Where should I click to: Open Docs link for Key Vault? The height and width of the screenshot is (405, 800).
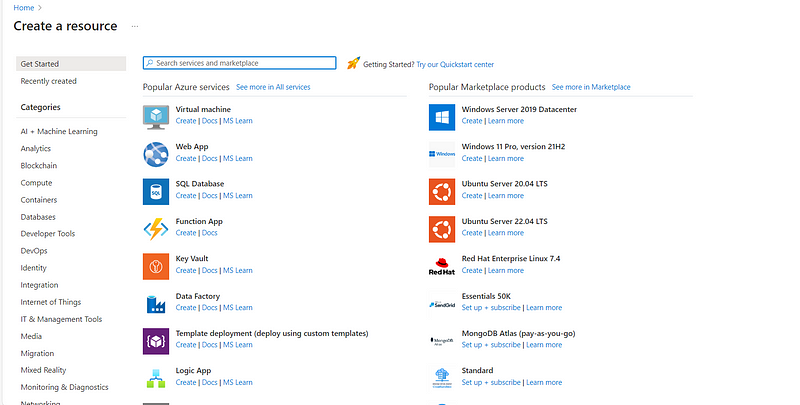coord(209,270)
